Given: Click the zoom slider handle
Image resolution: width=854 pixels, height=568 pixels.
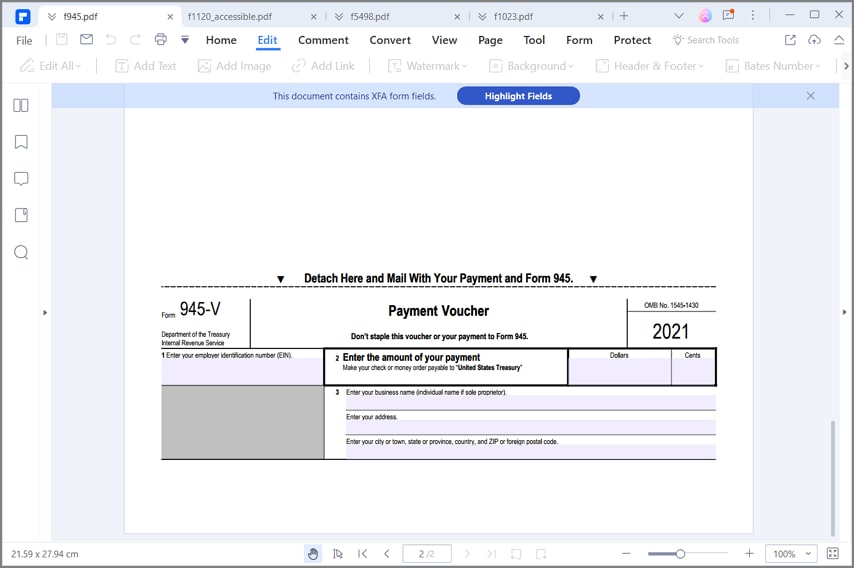Looking at the screenshot, I should [680, 554].
